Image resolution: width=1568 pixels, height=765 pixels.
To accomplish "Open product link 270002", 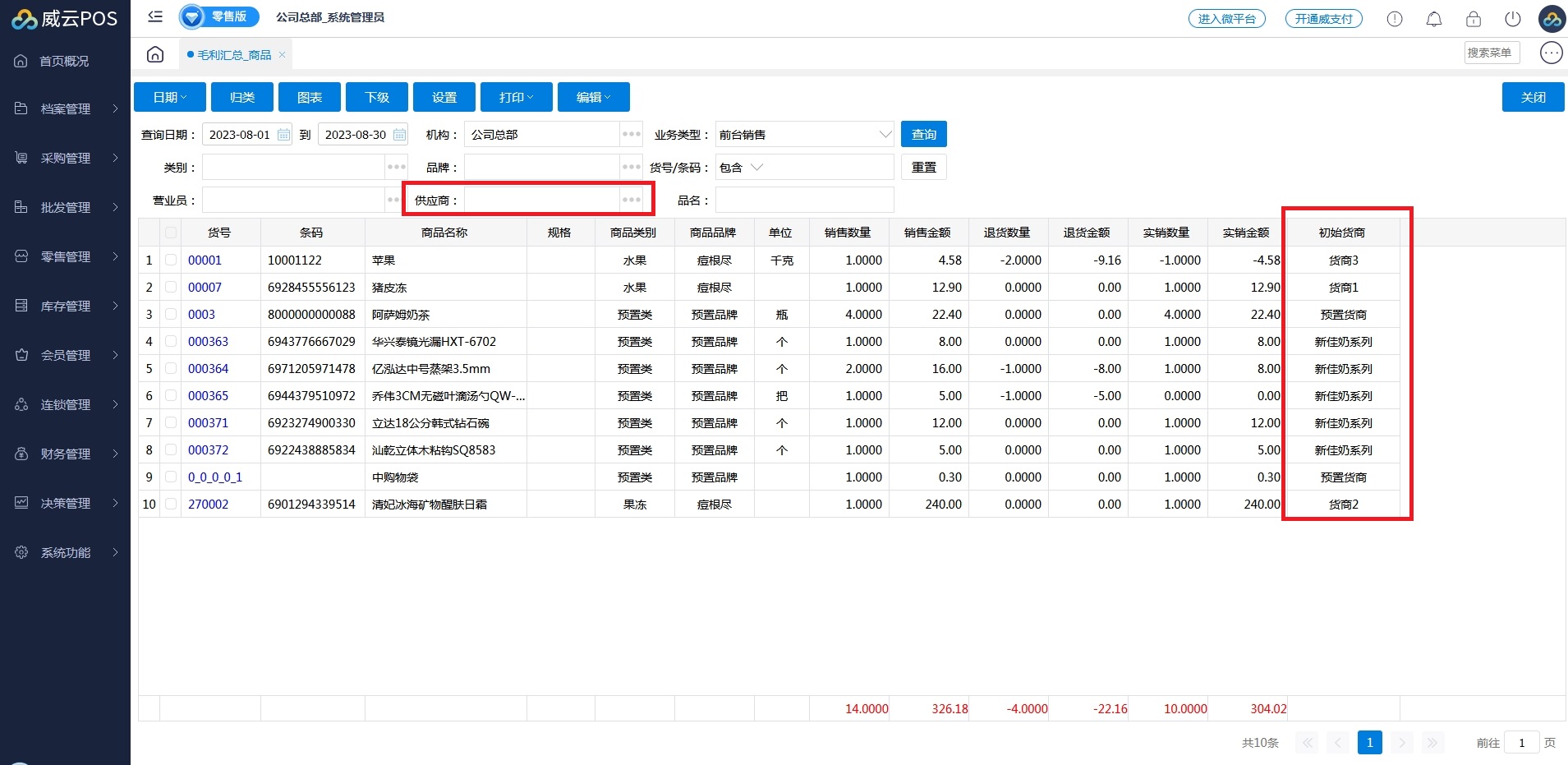I will tap(209, 504).
